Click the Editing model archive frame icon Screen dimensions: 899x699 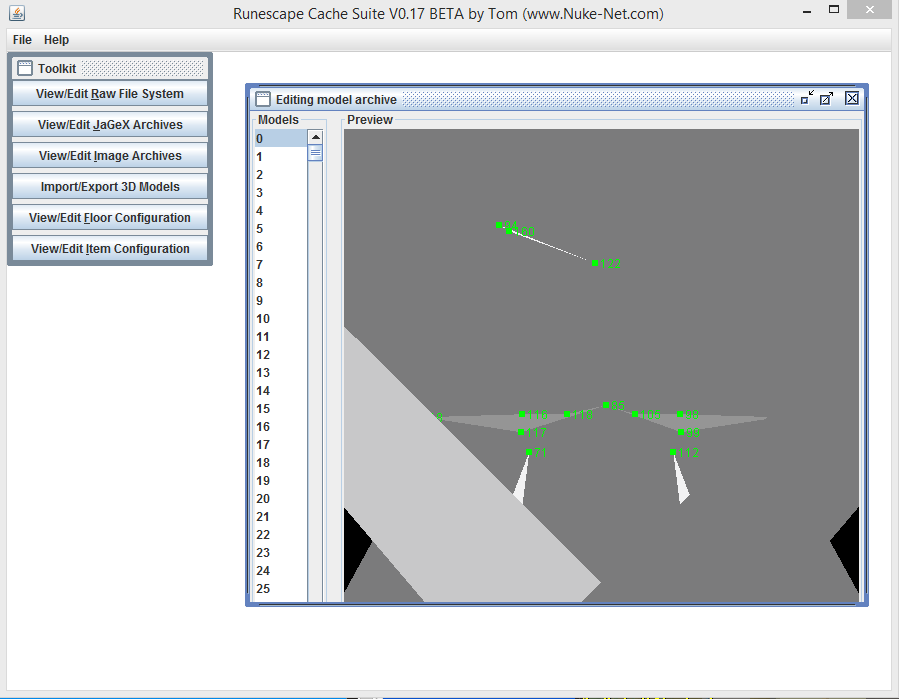[263, 99]
